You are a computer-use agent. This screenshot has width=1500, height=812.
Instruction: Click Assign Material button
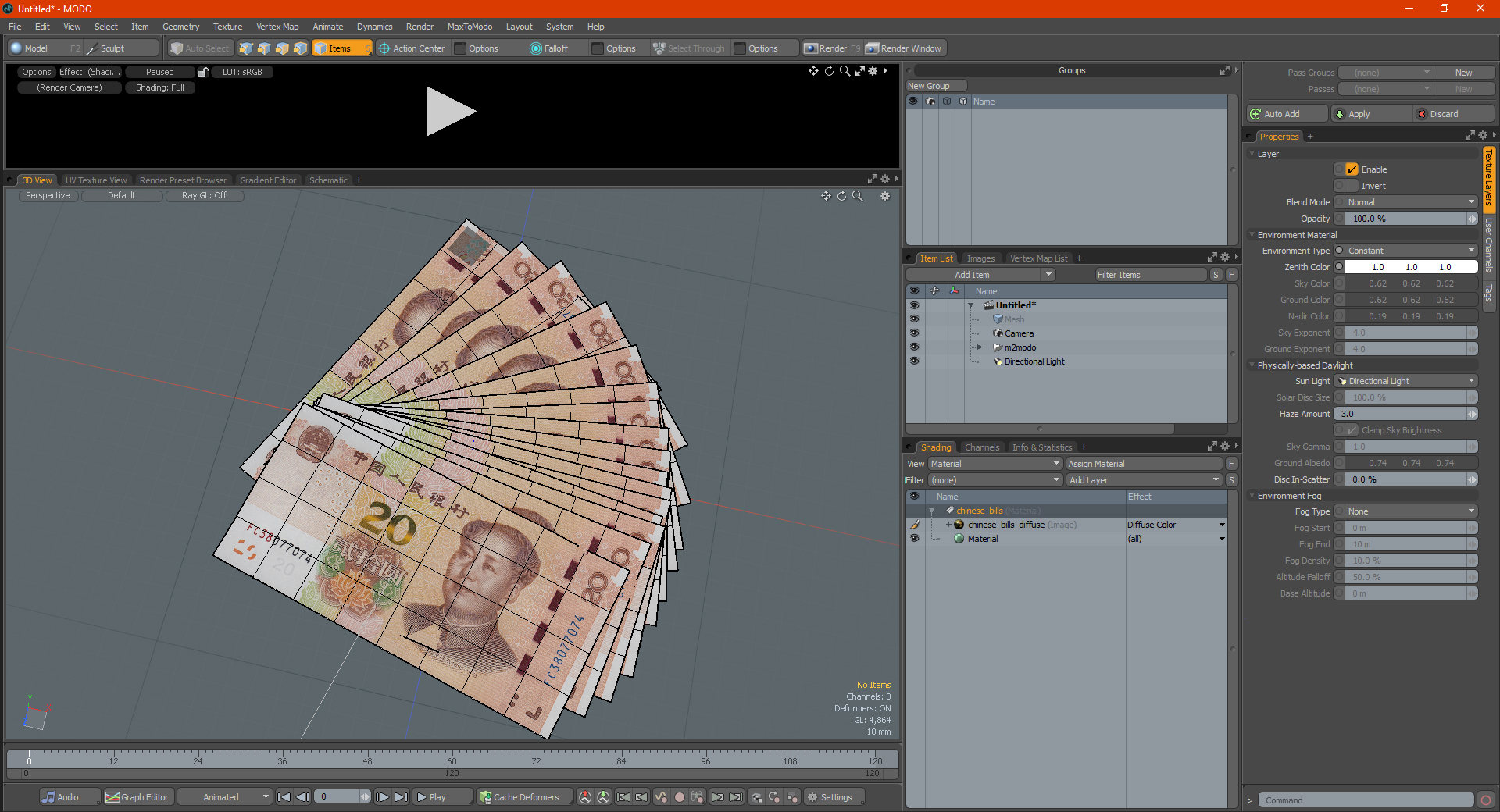(x=1144, y=464)
